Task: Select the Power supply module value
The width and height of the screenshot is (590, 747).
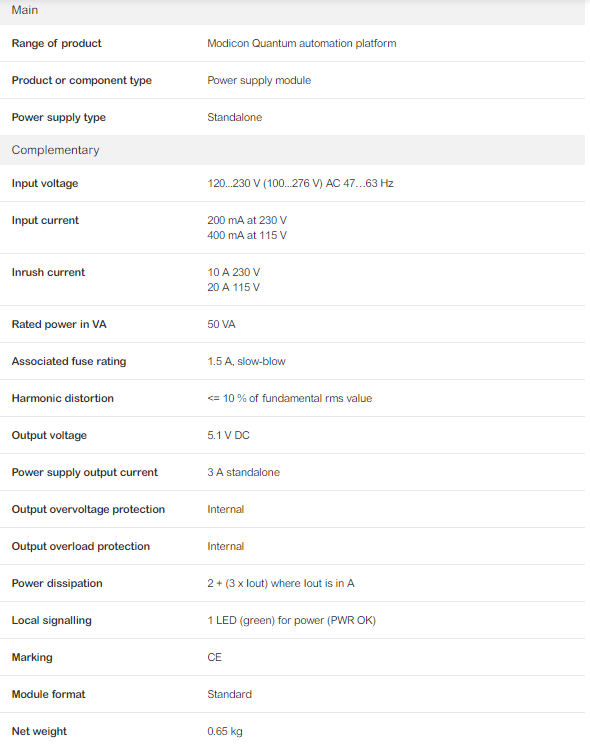Action: (259, 81)
